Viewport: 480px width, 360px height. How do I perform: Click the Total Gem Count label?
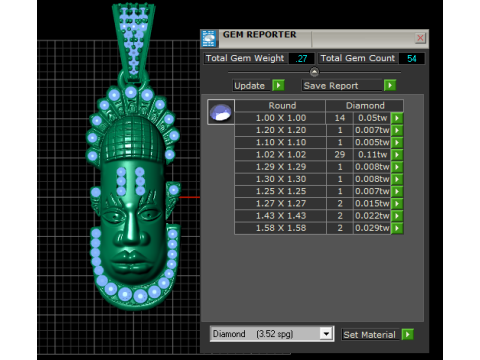(358, 58)
